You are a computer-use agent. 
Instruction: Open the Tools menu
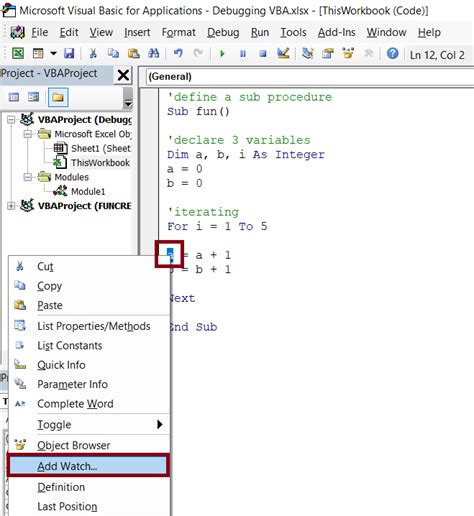(293, 32)
